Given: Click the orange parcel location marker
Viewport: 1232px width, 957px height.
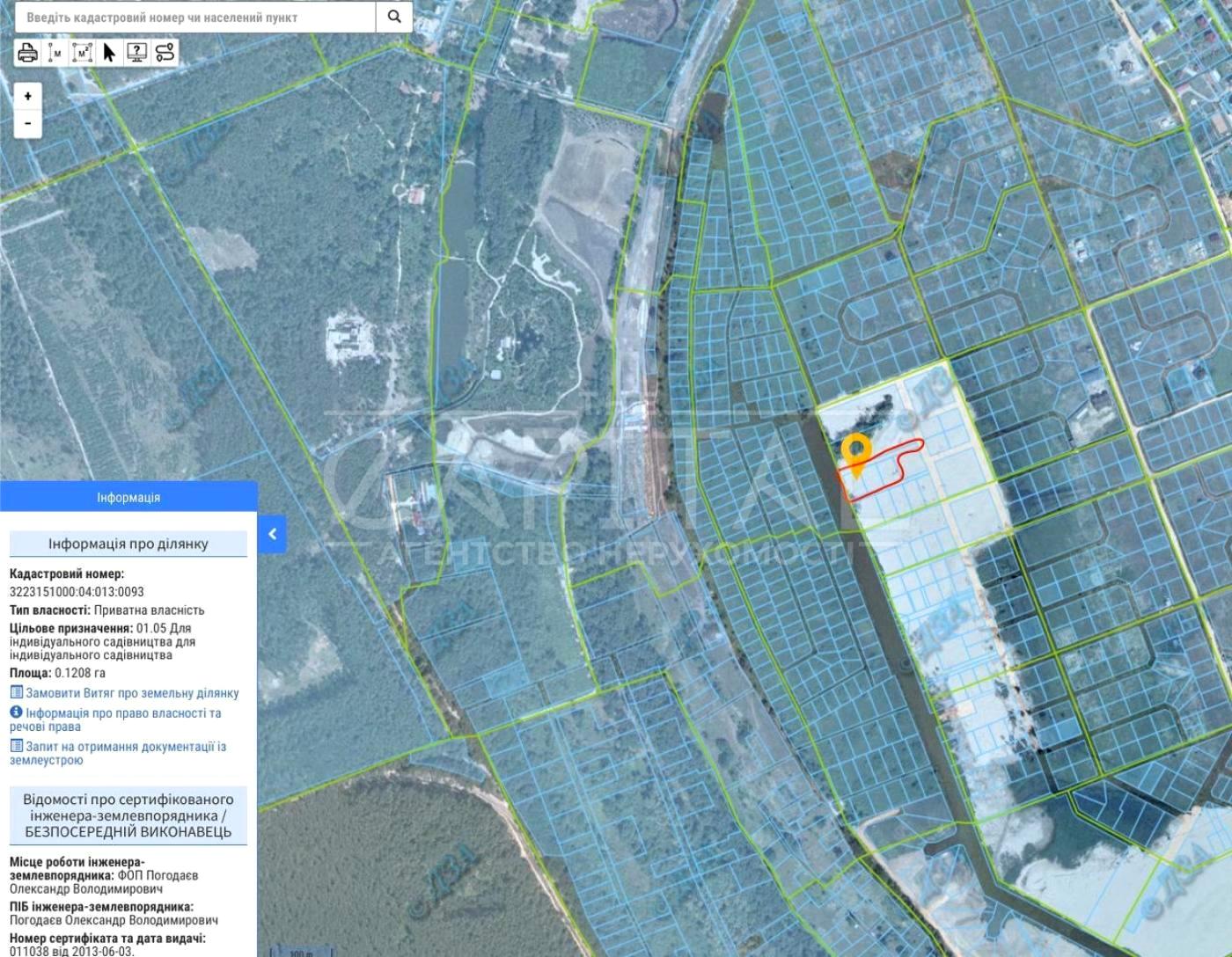Looking at the screenshot, I should [854, 452].
